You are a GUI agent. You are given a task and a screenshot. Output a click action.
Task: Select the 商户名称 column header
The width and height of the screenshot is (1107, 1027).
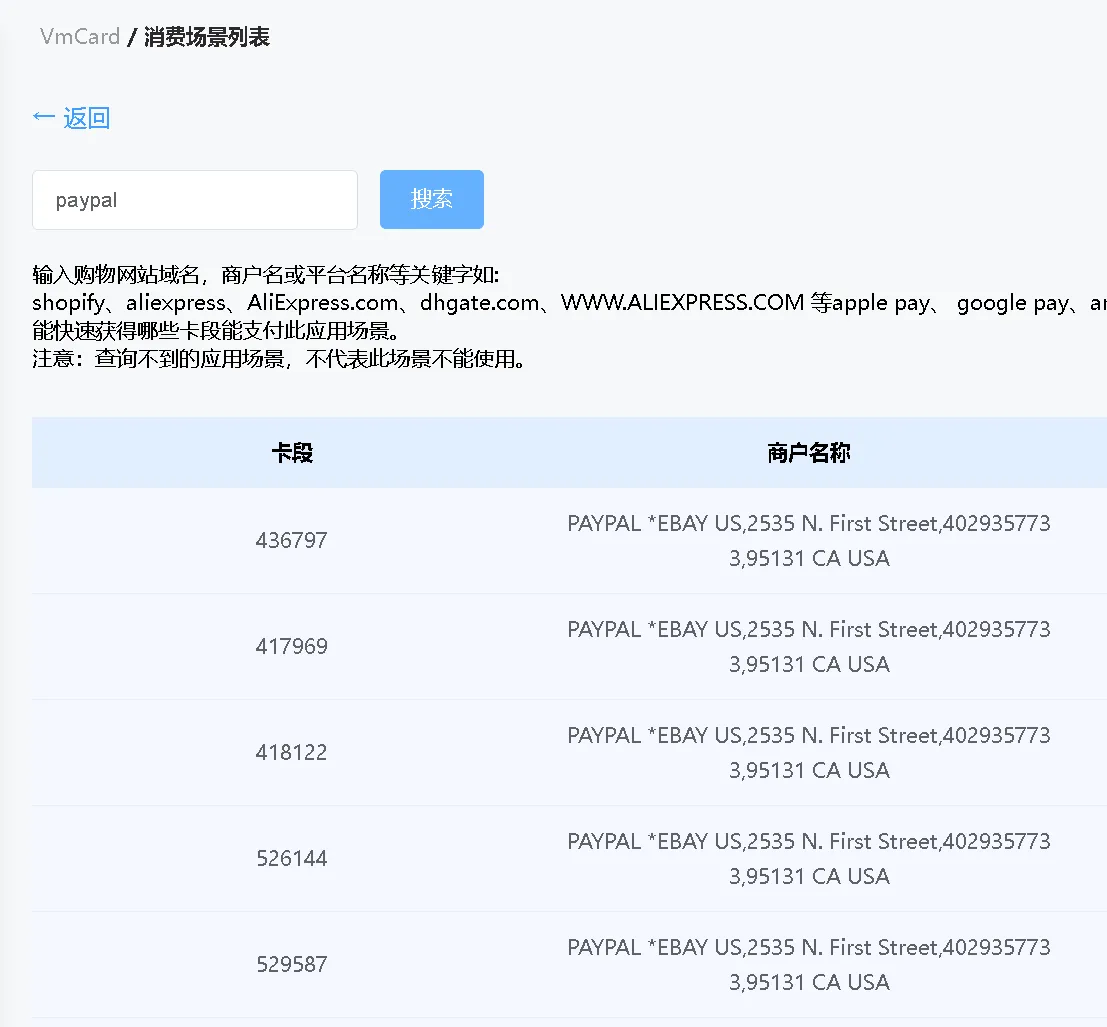[809, 452]
